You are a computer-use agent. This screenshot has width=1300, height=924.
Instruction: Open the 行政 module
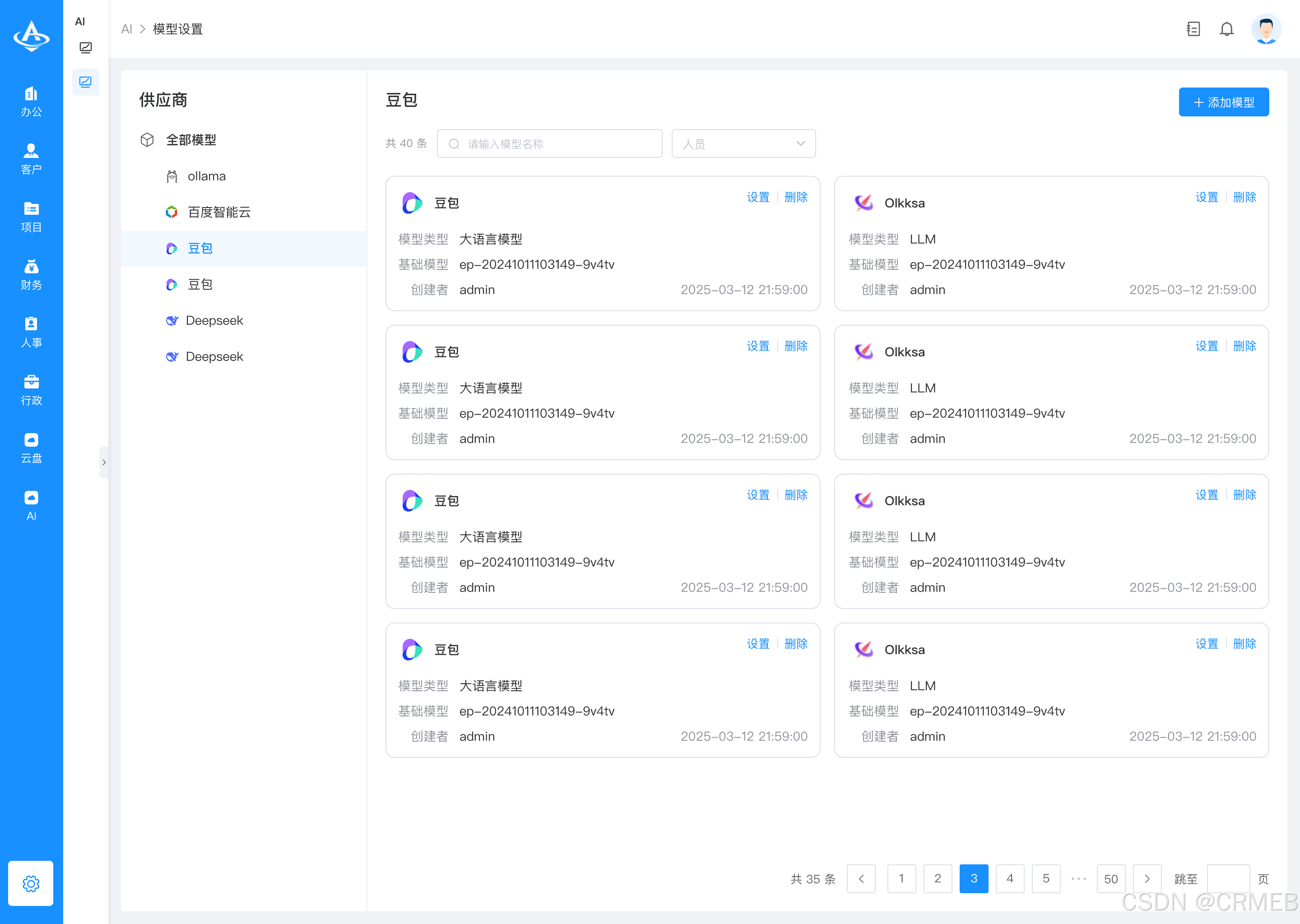coord(31,390)
